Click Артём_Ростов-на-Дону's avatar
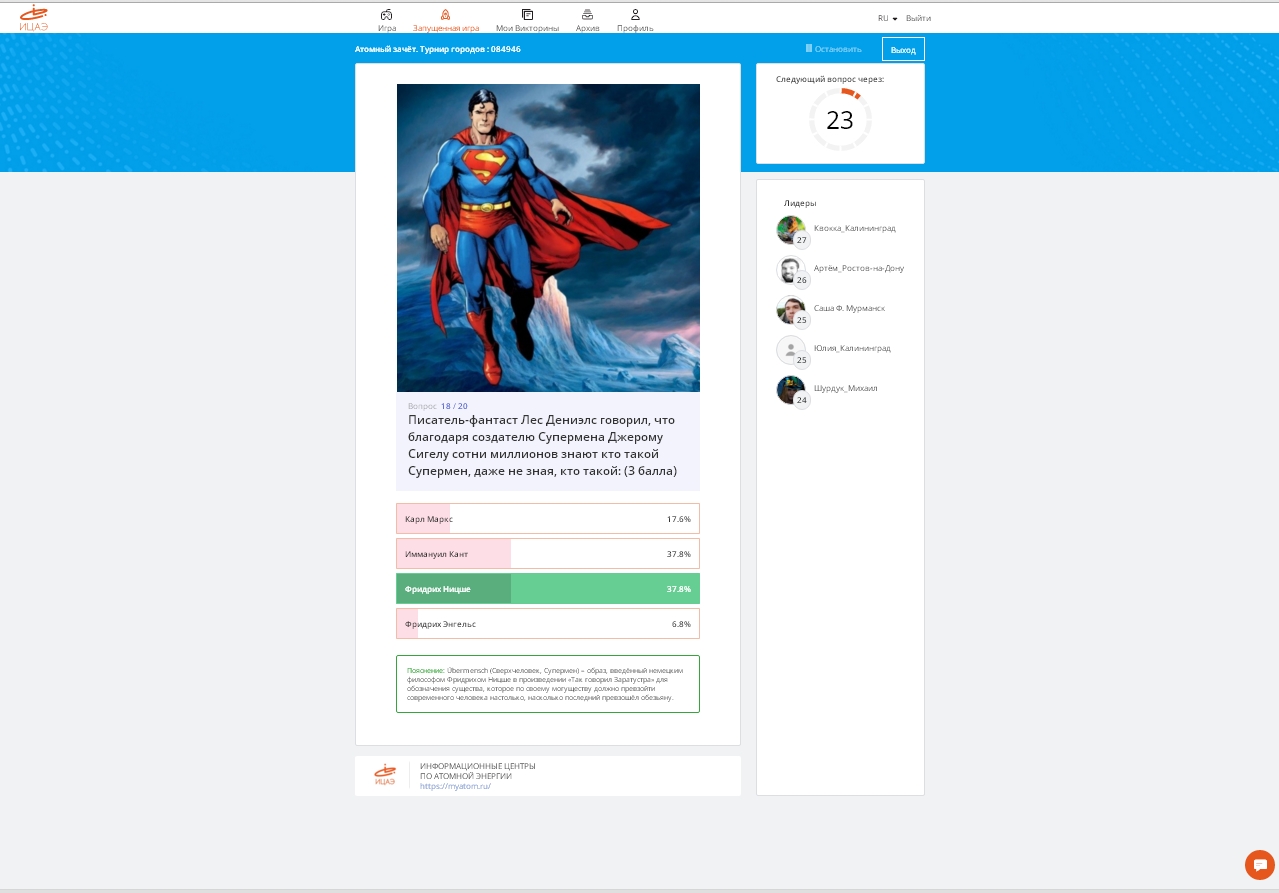Viewport: 1279px width, 893px height. (791, 270)
